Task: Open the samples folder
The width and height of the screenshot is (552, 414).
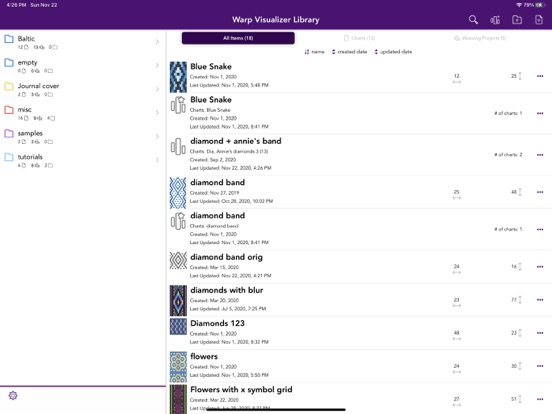Action: (83, 136)
